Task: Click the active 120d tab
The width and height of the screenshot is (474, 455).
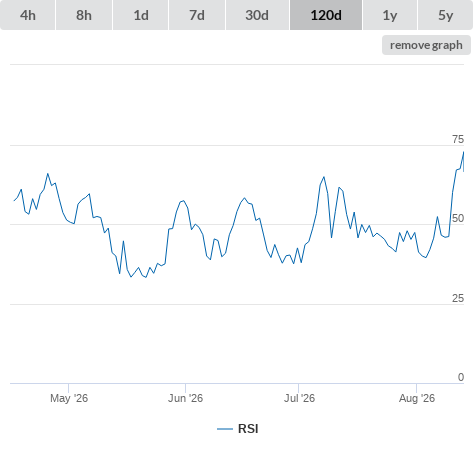Action: [326, 15]
